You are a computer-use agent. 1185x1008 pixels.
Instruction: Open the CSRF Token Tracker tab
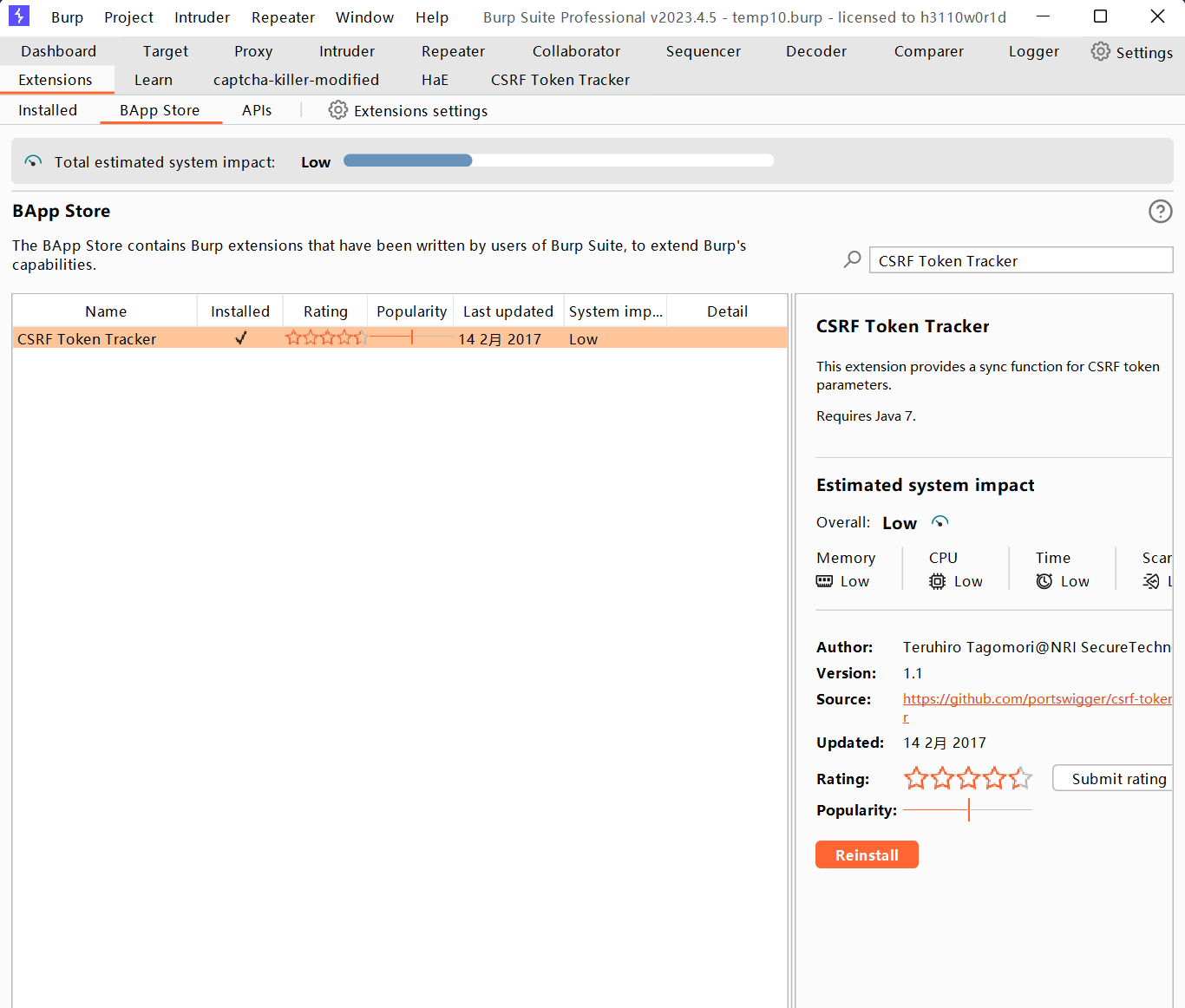tap(560, 80)
